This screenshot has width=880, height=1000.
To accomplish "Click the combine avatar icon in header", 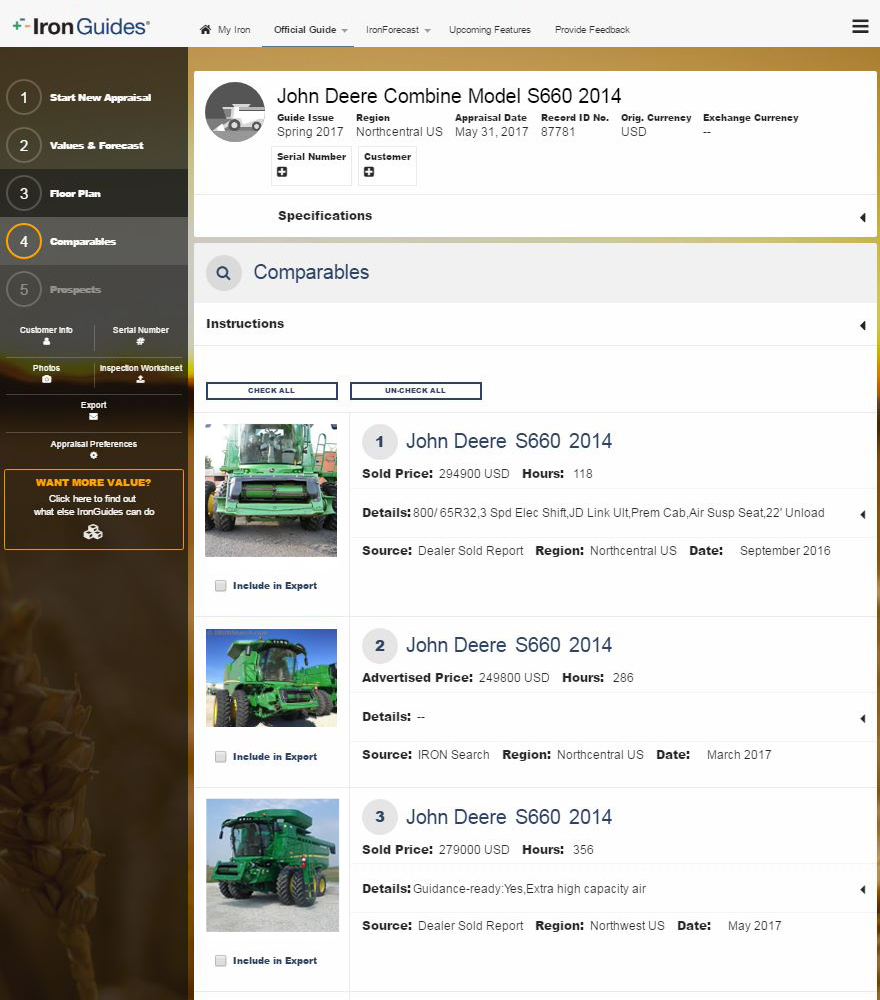I will point(235,112).
